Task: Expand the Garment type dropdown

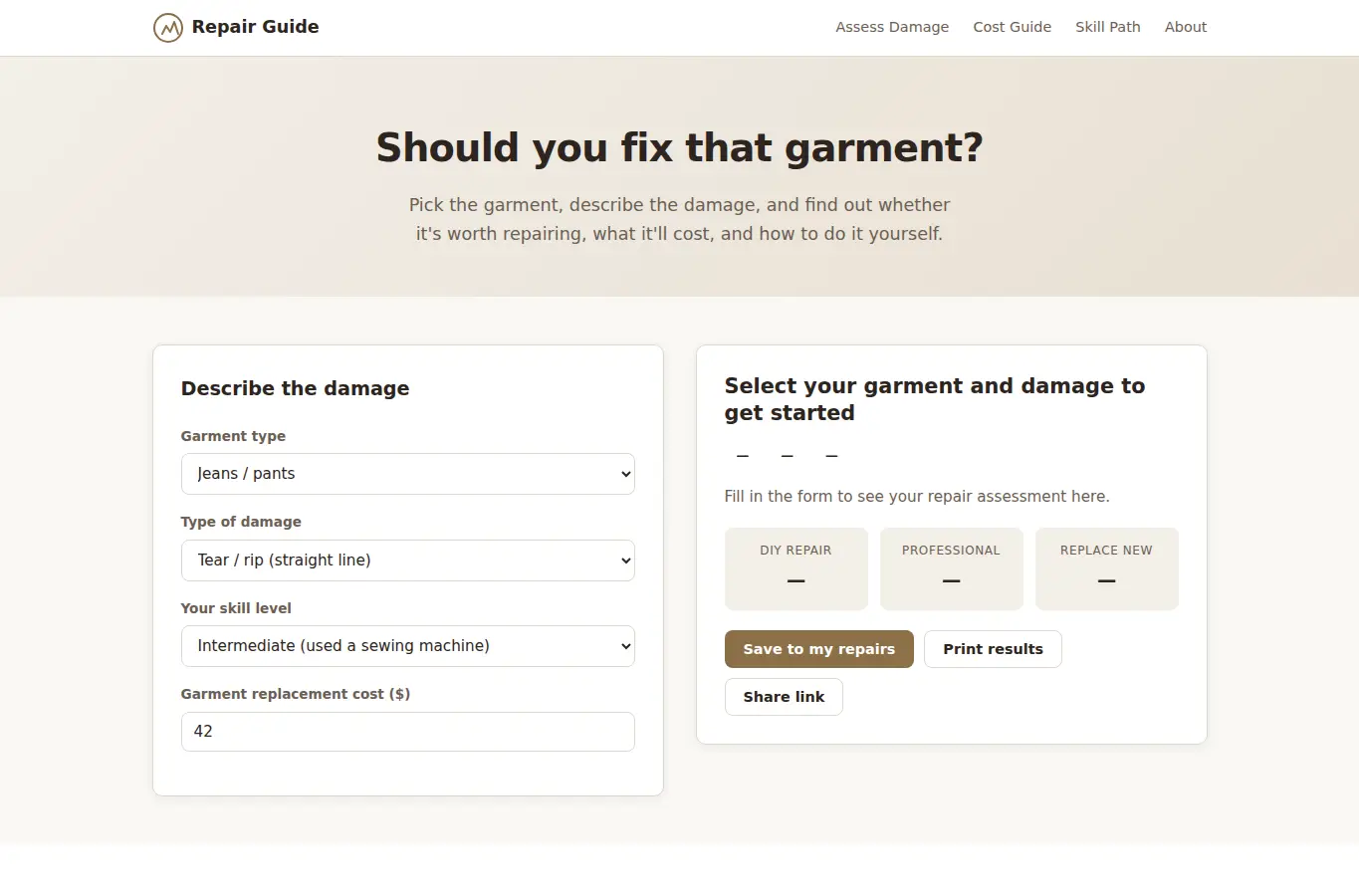Action: [x=408, y=474]
